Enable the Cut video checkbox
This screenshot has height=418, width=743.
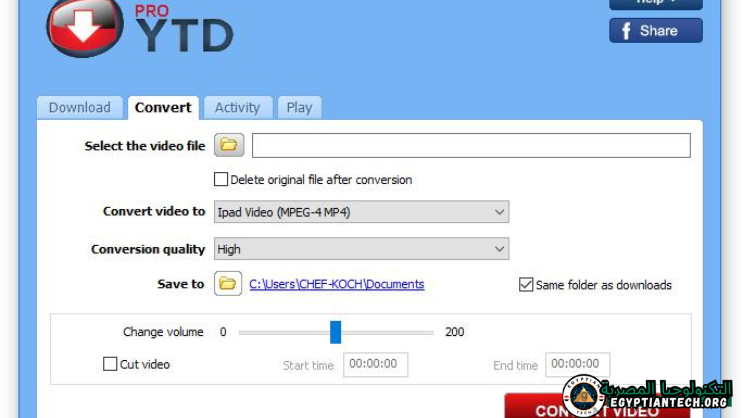point(110,364)
